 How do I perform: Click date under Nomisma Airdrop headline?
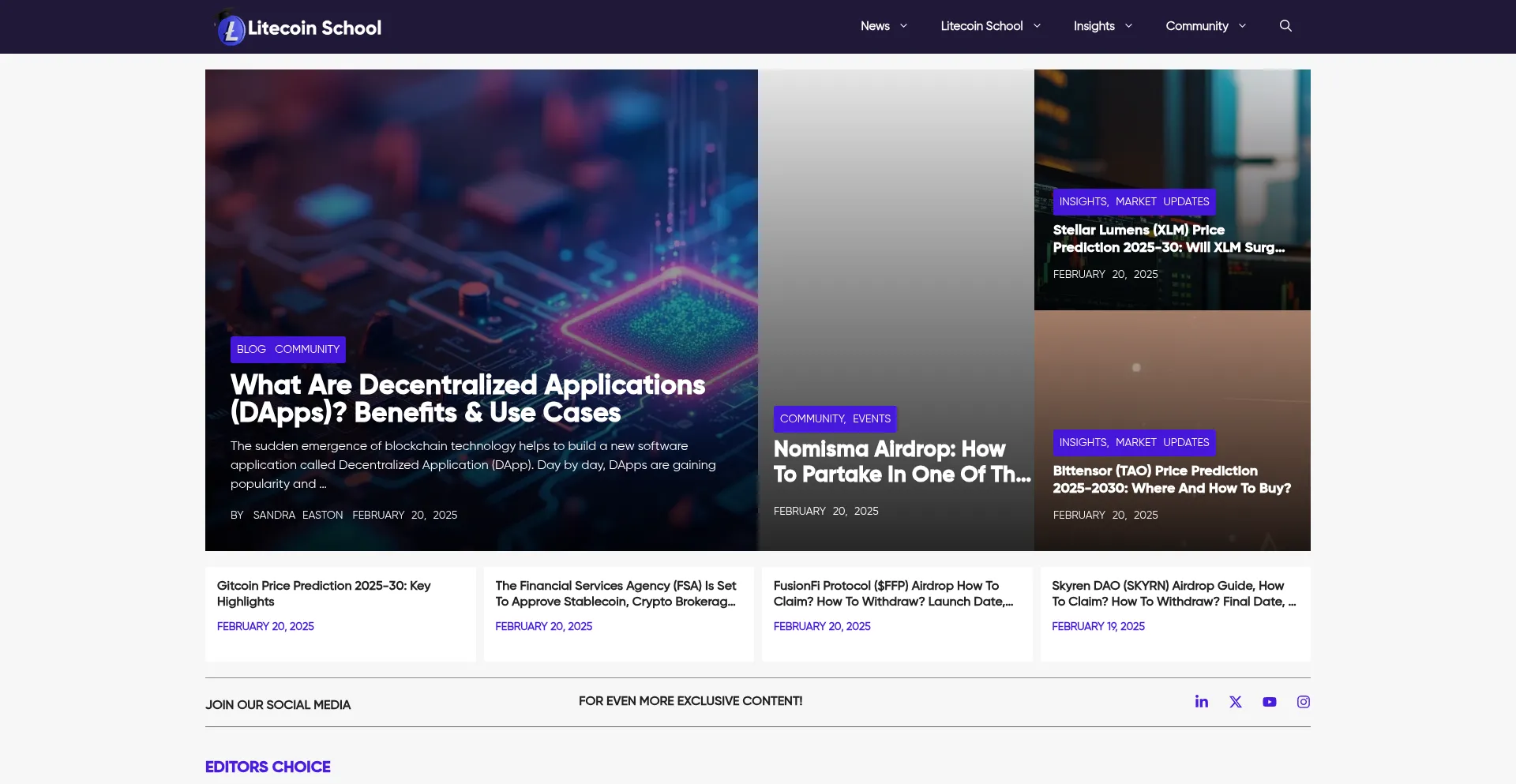826,511
